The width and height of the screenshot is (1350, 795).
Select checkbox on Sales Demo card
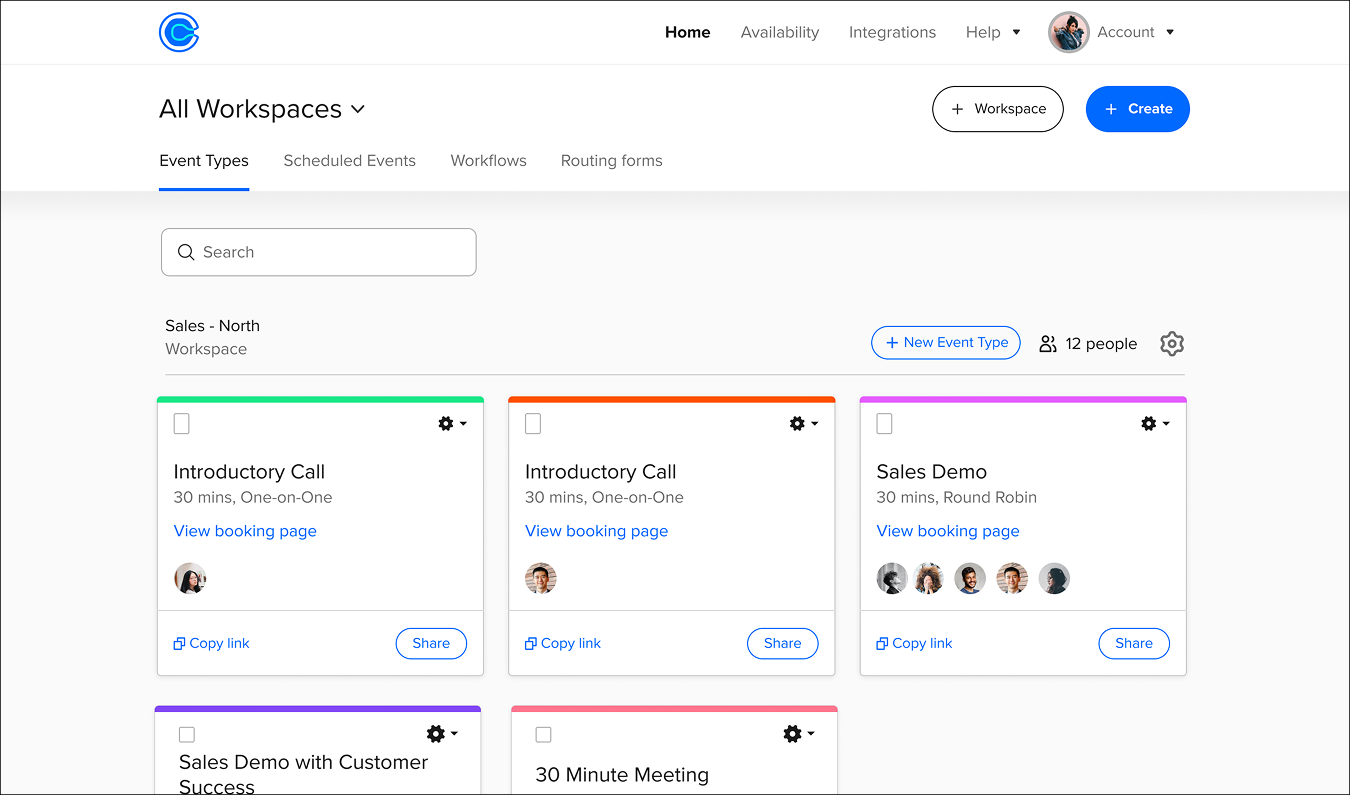885,424
